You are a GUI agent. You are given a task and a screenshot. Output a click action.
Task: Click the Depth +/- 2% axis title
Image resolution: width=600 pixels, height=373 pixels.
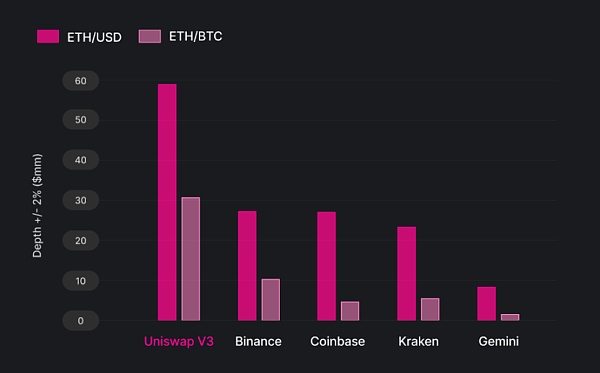point(37,205)
